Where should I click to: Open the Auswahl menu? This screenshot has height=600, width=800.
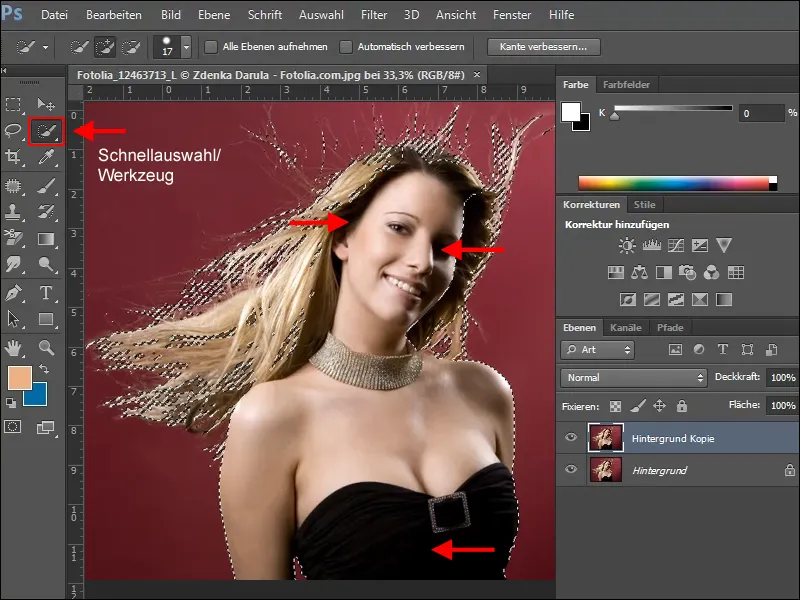pos(321,15)
